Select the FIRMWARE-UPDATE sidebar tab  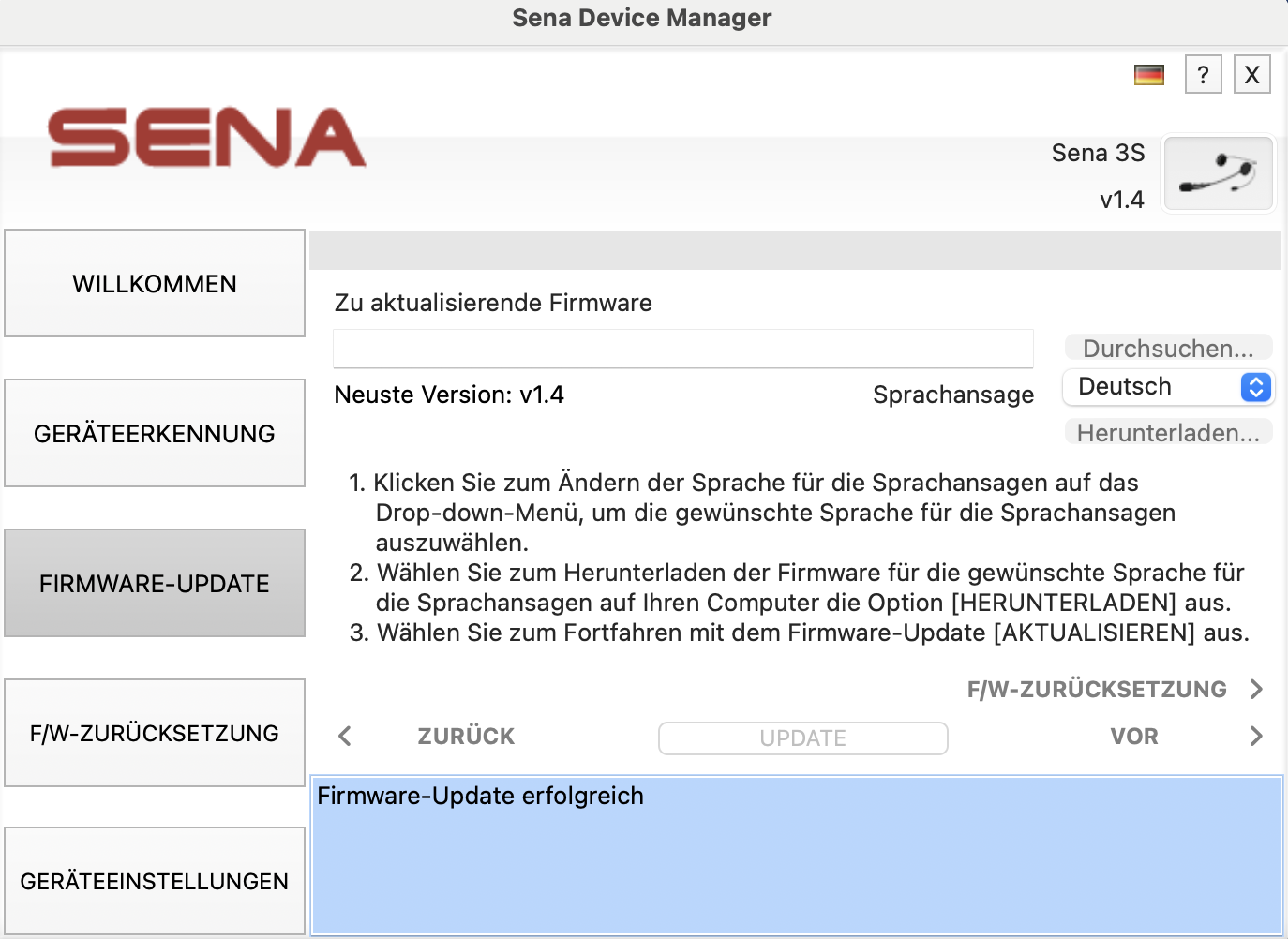tap(155, 583)
